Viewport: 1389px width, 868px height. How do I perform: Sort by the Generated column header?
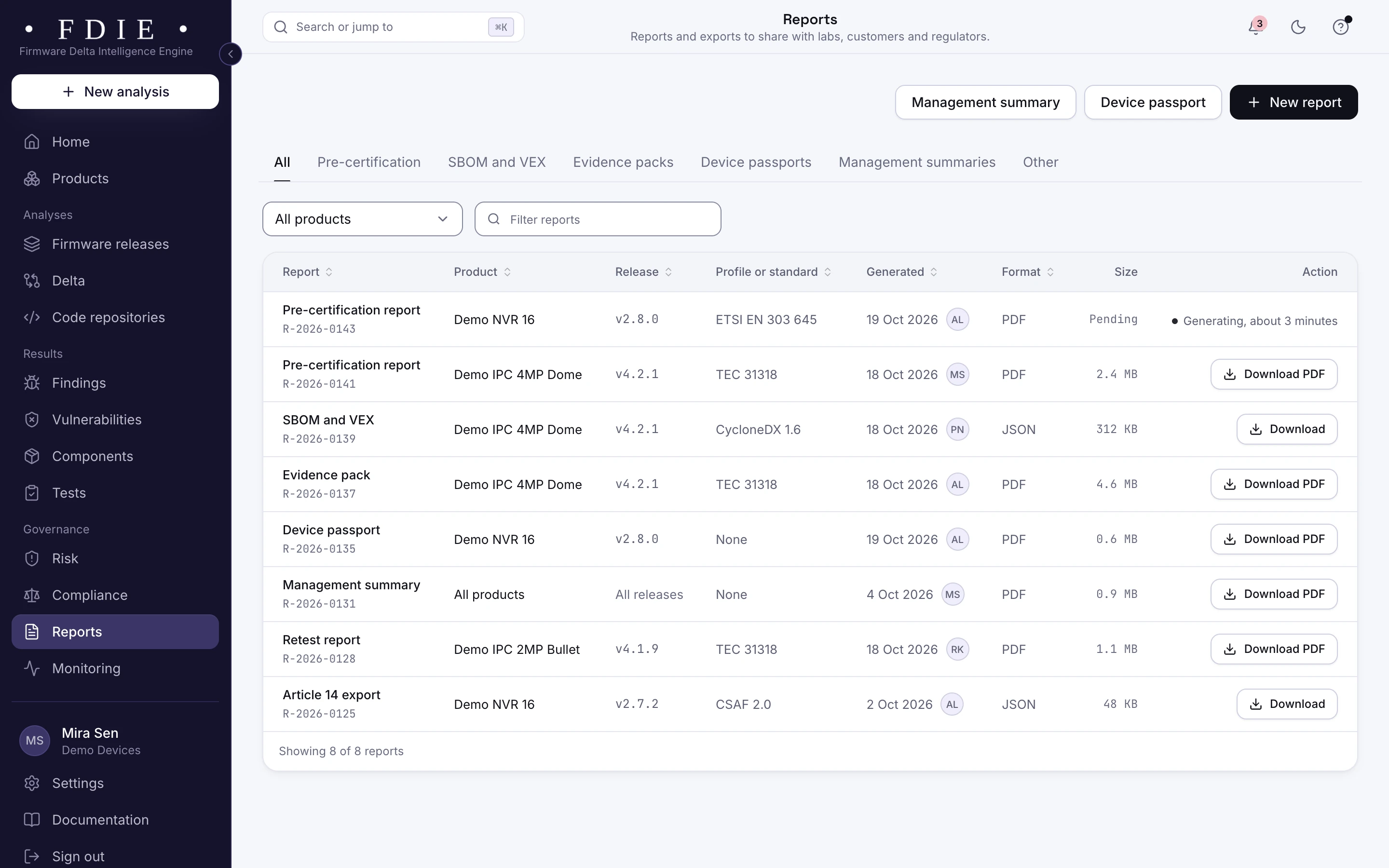(902, 272)
